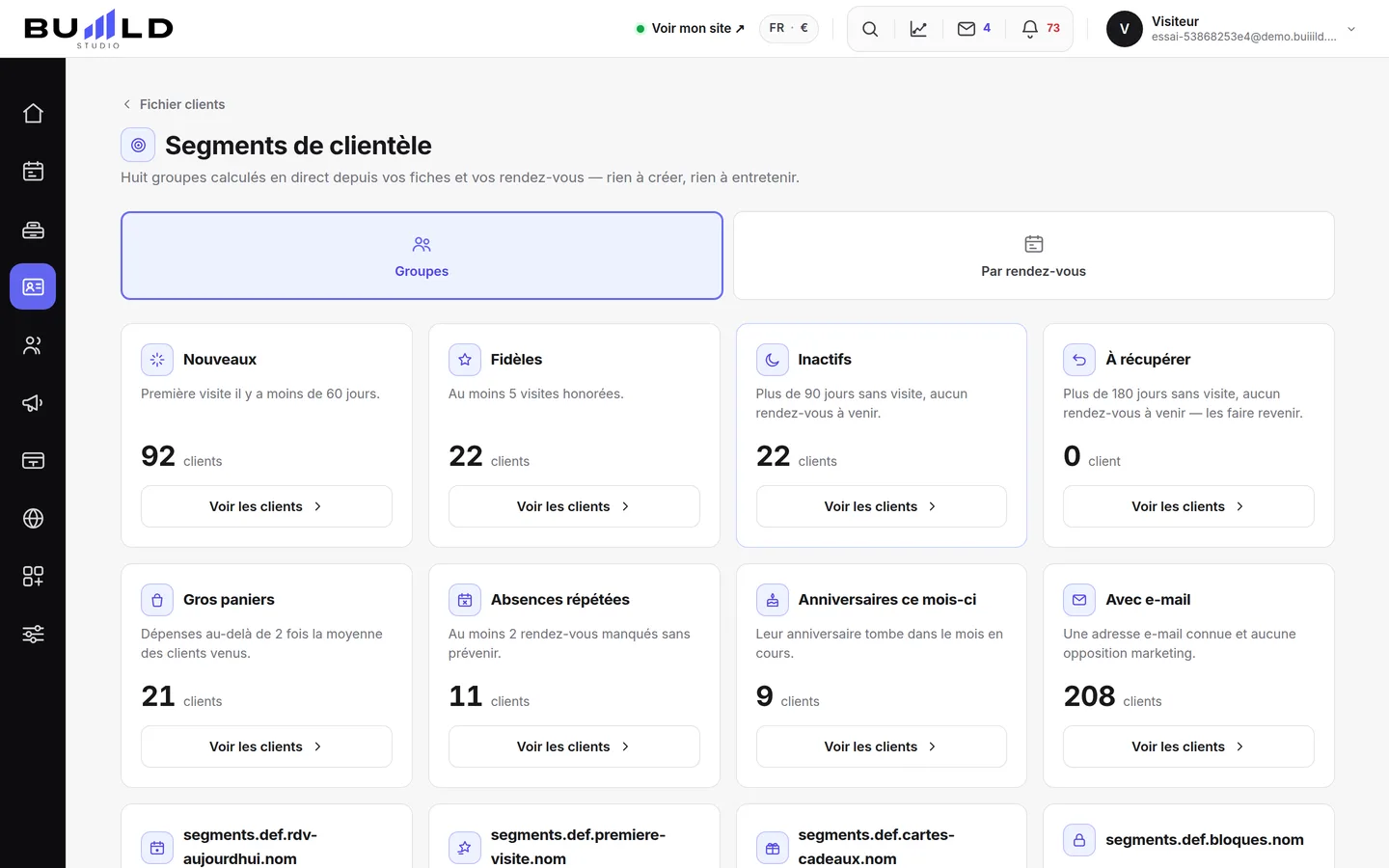1389x868 pixels.
Task: Open the FR · € language currency selector
Action: click(789, 28)
